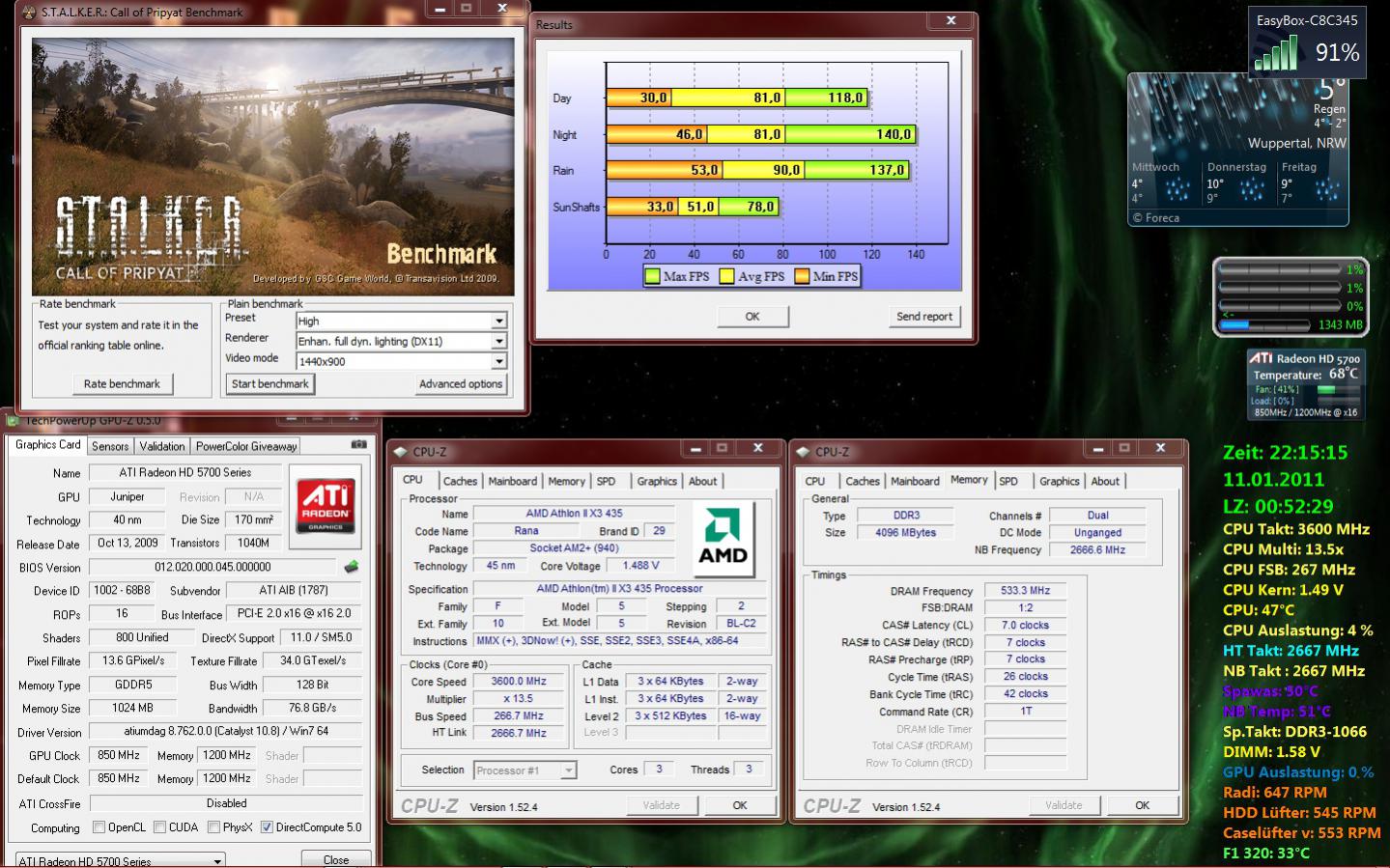Screen dimensions: 1390x868
Task: Click the Day bar in results chart
Action: click(738, 98)
